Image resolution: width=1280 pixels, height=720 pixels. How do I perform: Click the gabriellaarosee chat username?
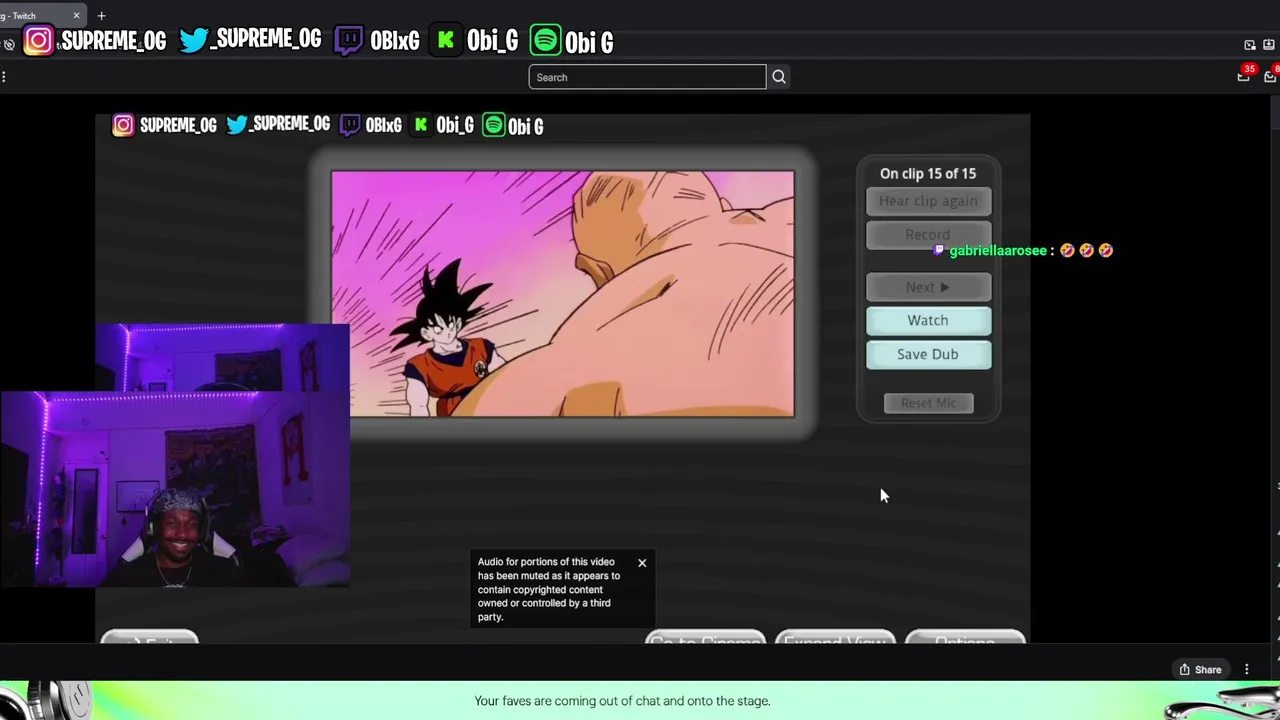[x=998, y=250]
